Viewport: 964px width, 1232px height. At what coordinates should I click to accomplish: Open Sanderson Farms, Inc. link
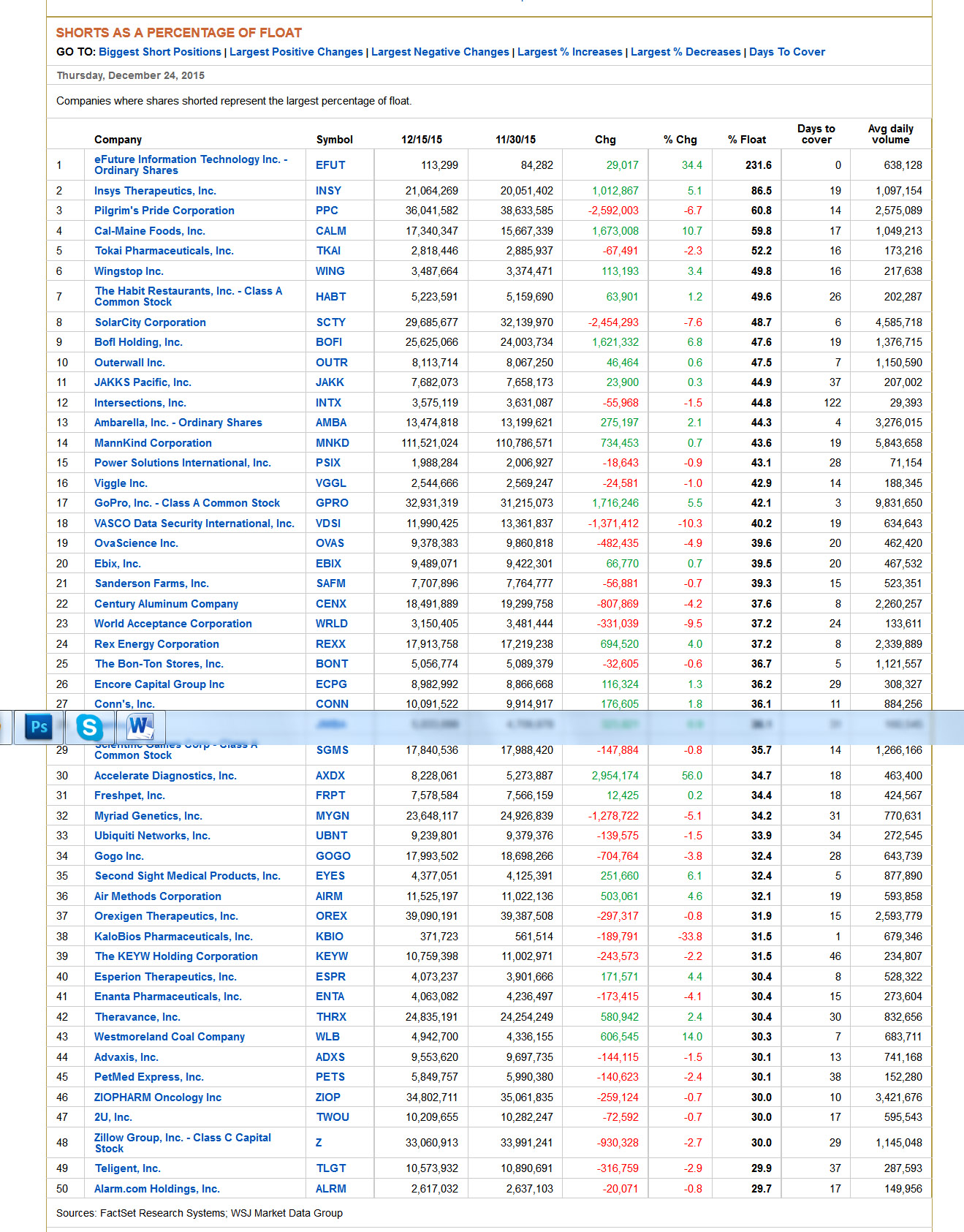151,583
